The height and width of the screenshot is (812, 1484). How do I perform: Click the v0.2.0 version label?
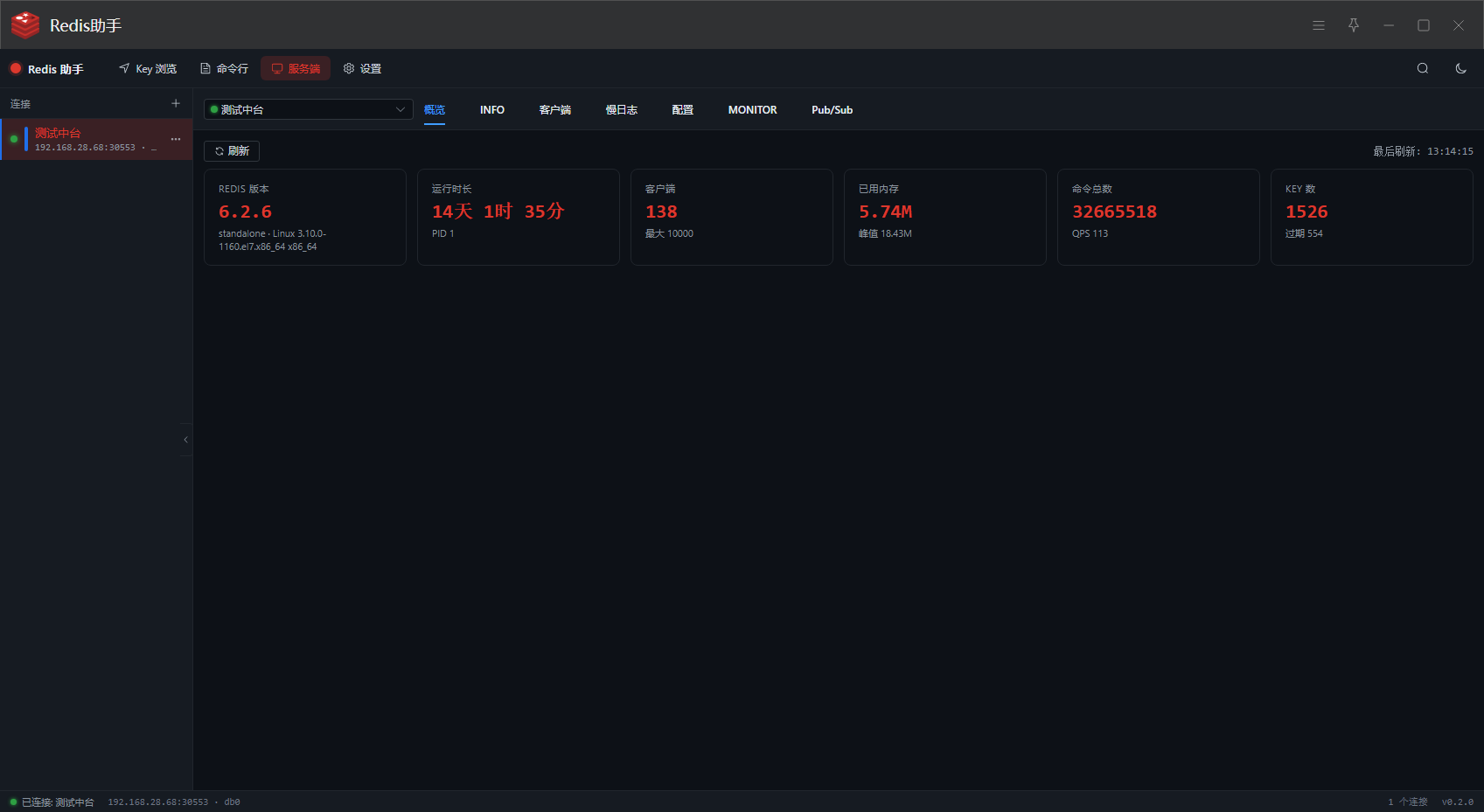click(1458, 802)
